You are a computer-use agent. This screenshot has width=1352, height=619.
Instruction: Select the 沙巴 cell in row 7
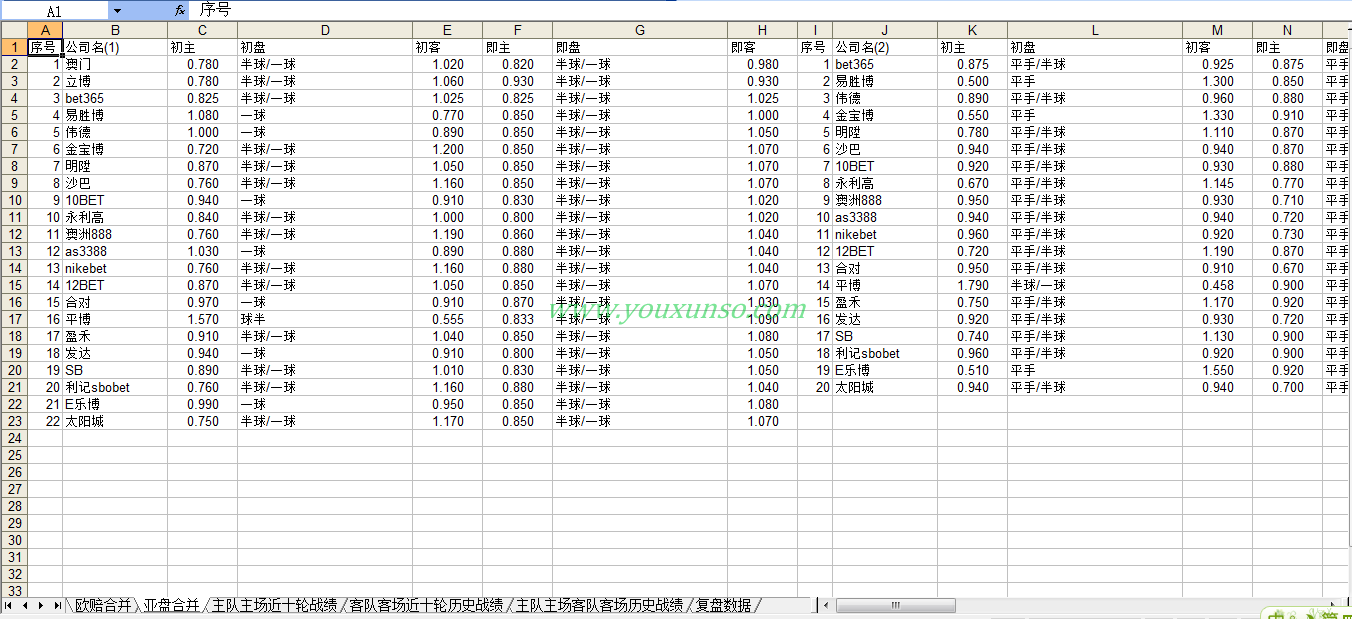point(885,149)
